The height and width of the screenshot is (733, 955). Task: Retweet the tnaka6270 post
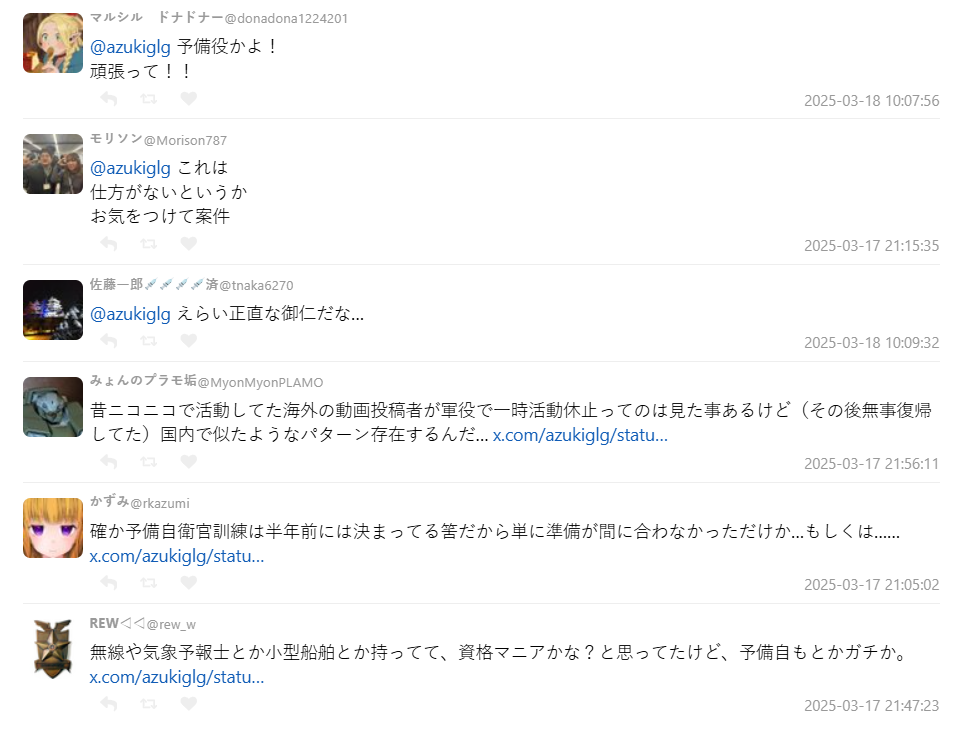pos(149,340)
